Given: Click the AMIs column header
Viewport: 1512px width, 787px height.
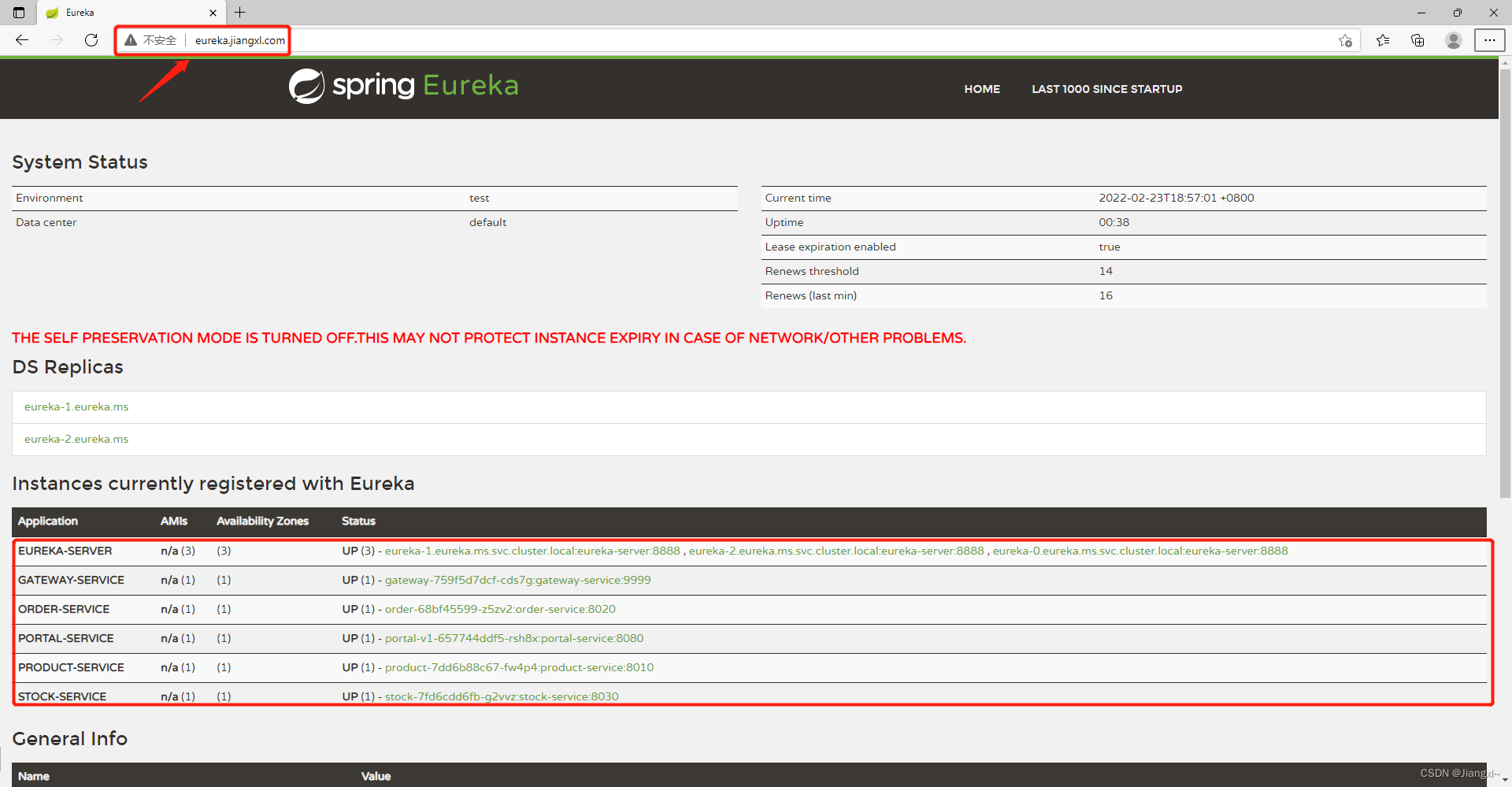Looking at the screenshot, I should click(174, 521).
